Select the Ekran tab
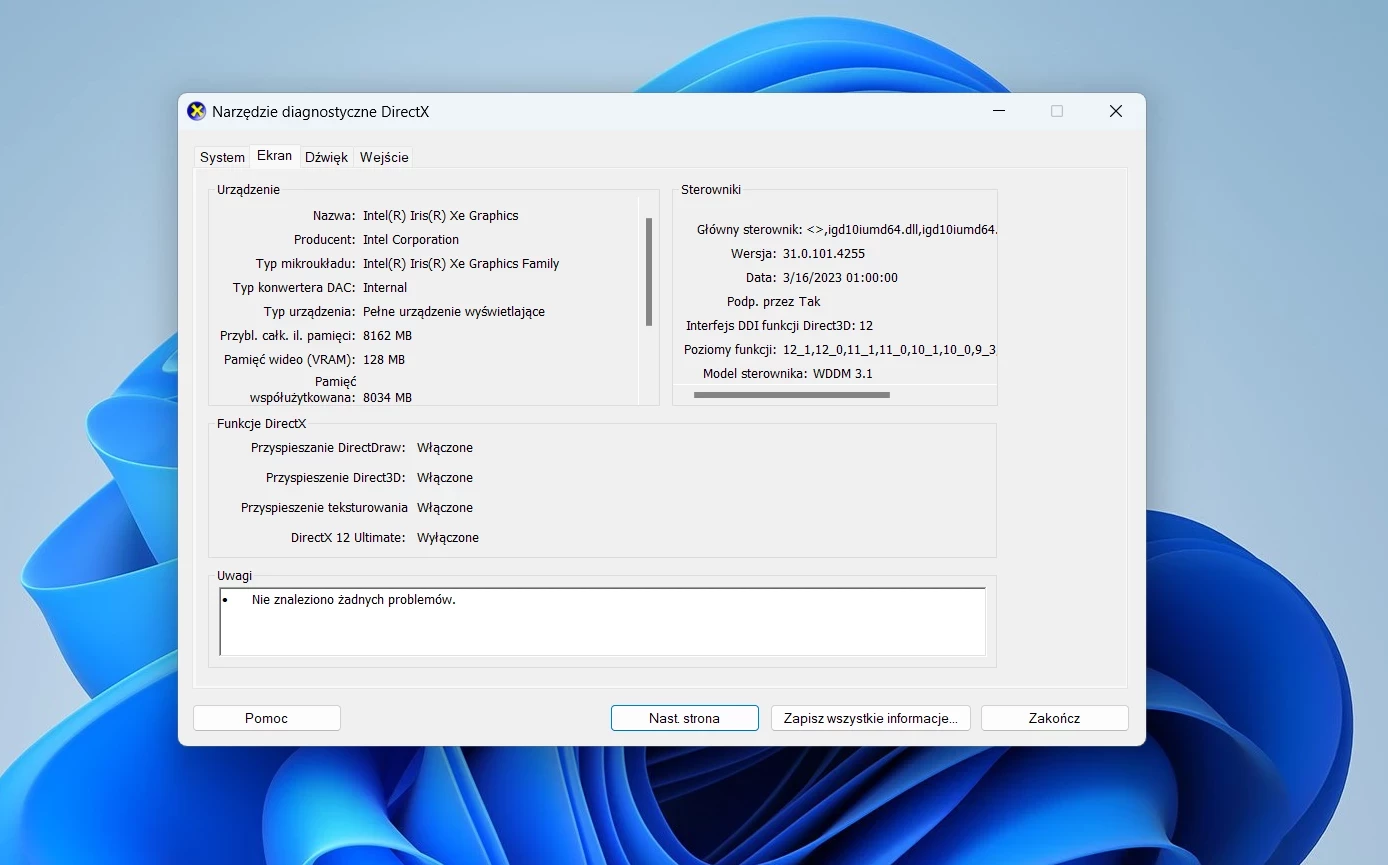This screenshot has width=1388, height=865. click(275, 156)
